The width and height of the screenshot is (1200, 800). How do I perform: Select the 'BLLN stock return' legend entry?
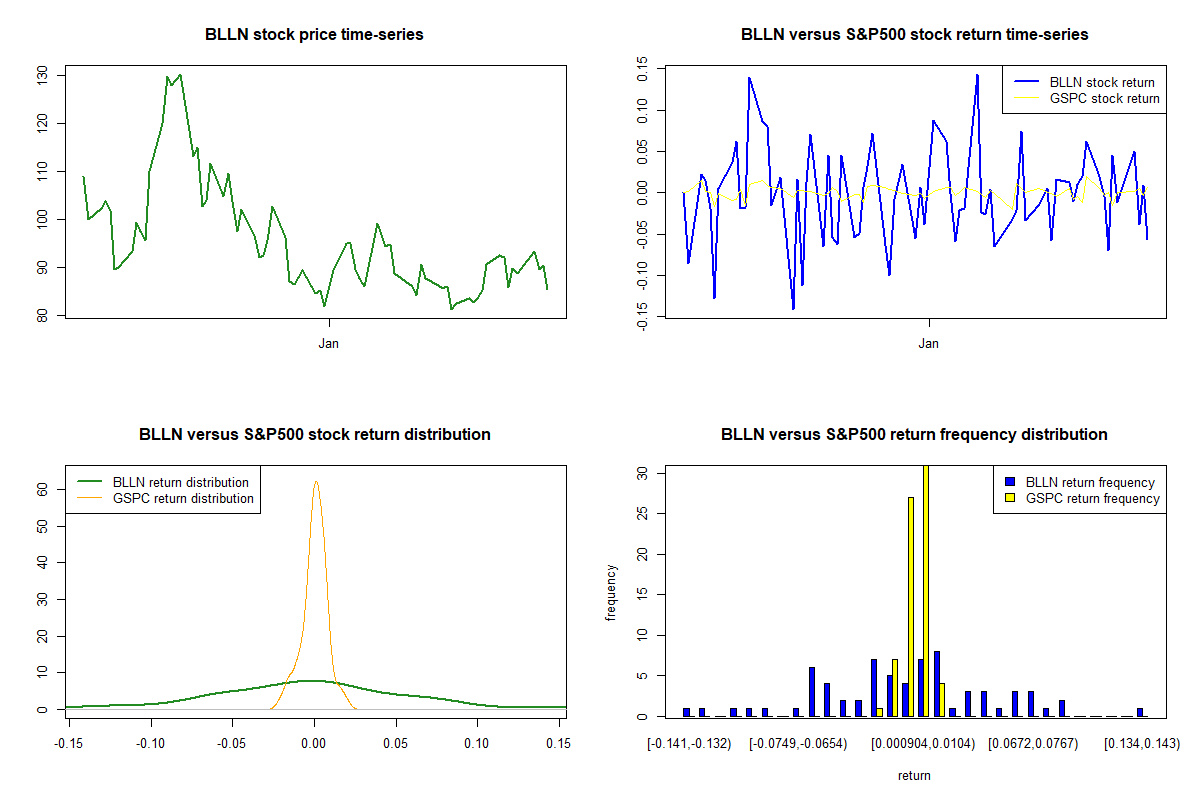point(1101,83)
